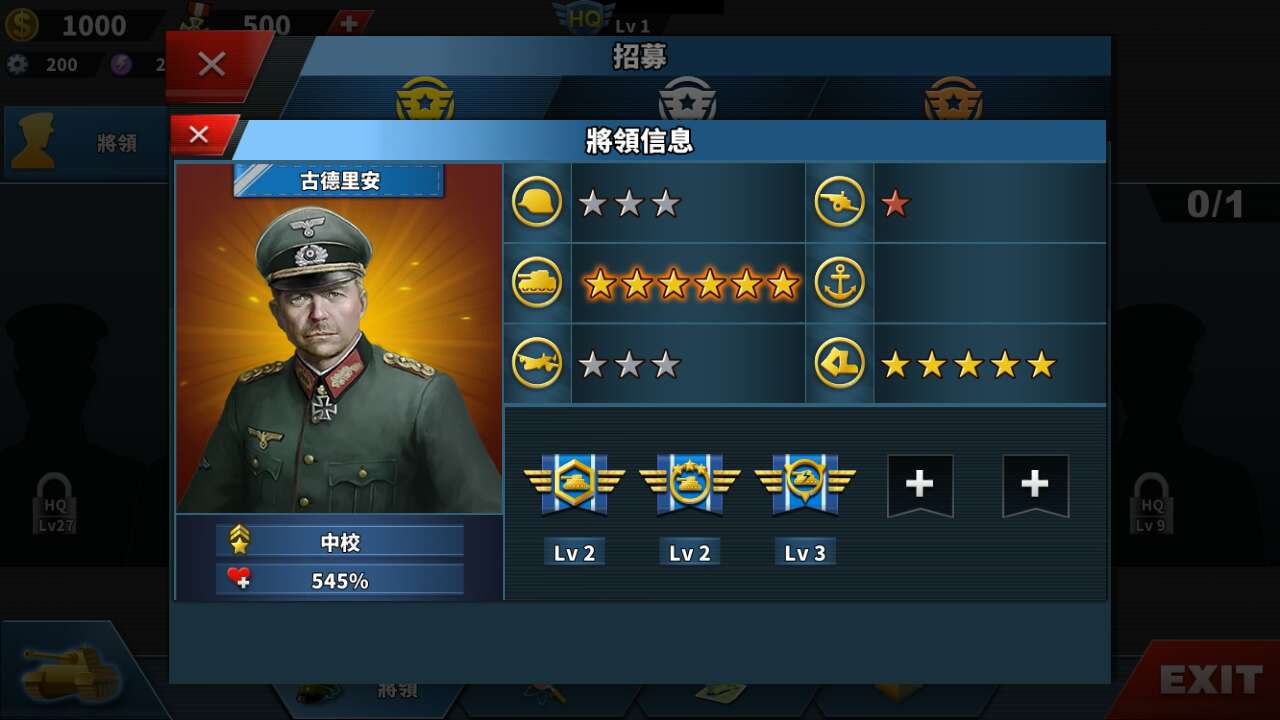
Task: Open the second Lv 2 skill medal
Action: click(690, 485)
